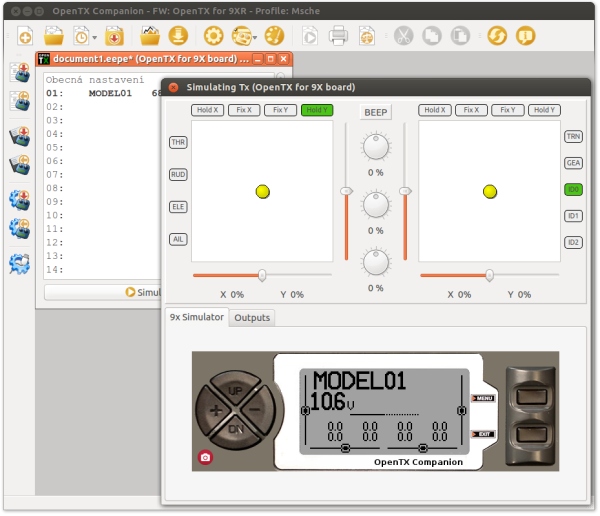Click left stick horizontal trim slider
Screen dimensions: 600x516
coord(262,275)
